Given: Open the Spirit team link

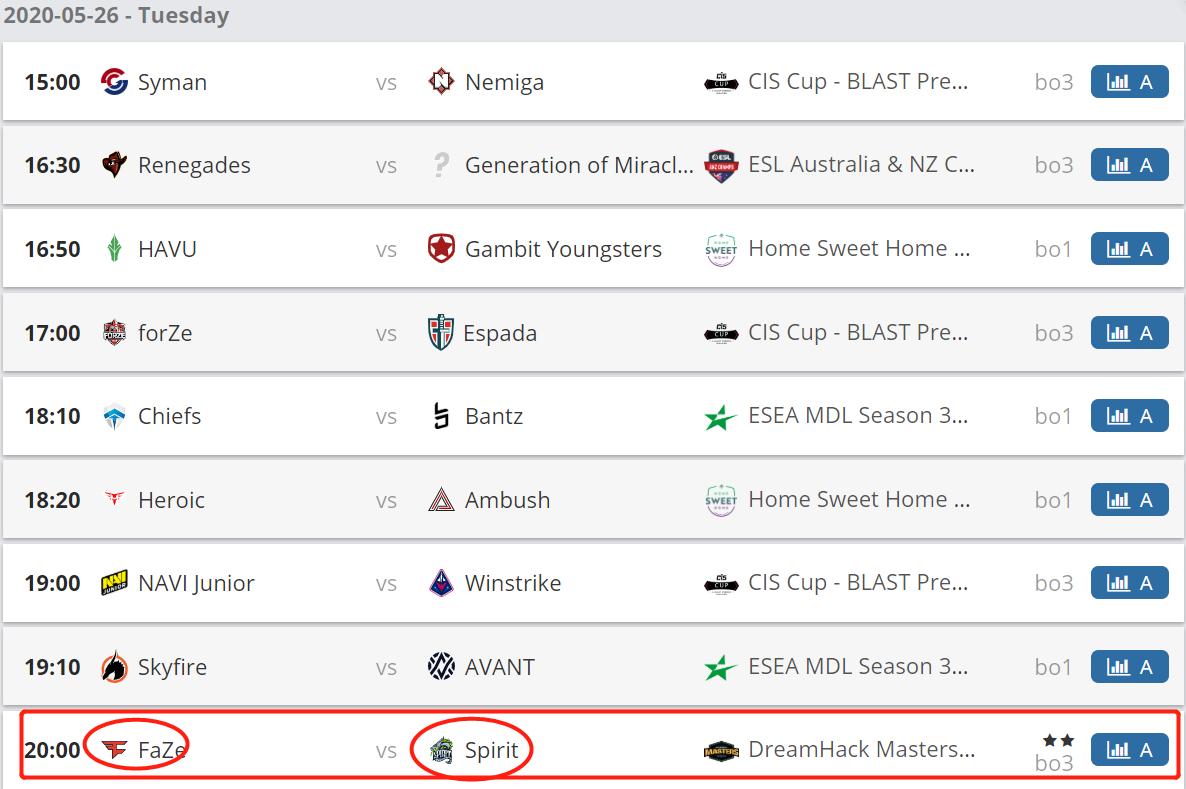Looking at the screenshot, I should [x=491, y=749].
